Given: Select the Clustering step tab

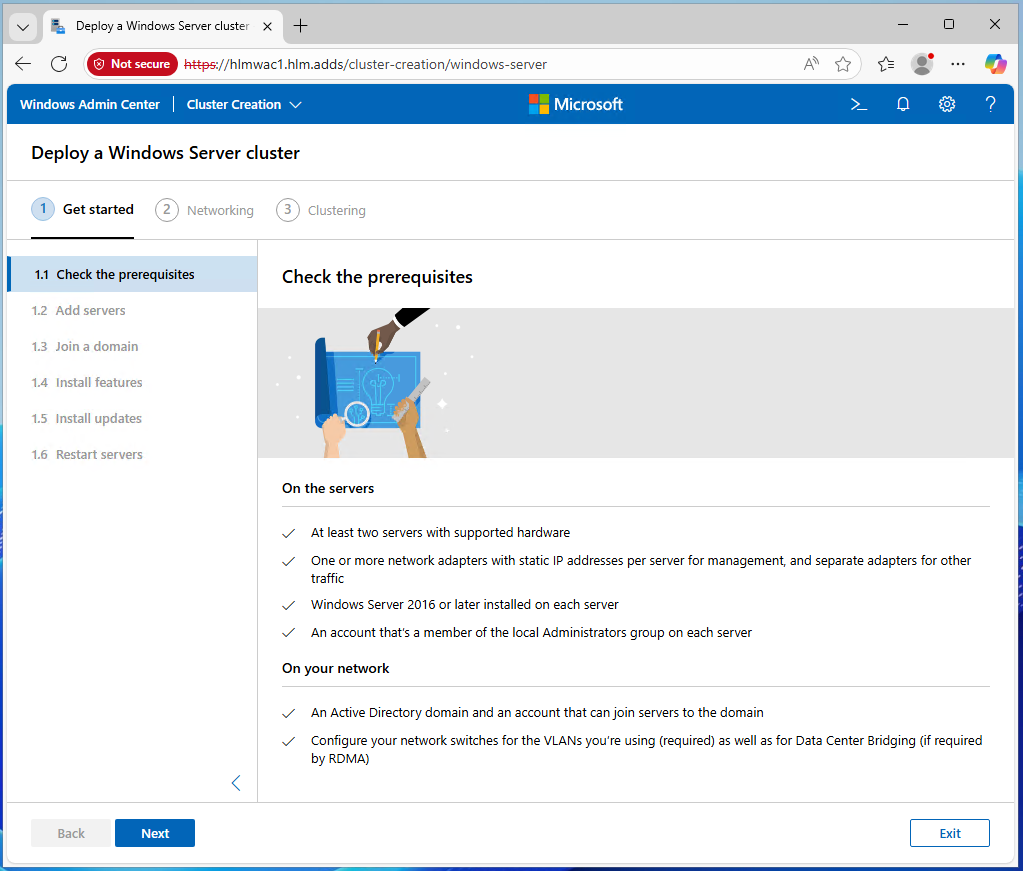Looking at the screenshot, I should (321, 210).
